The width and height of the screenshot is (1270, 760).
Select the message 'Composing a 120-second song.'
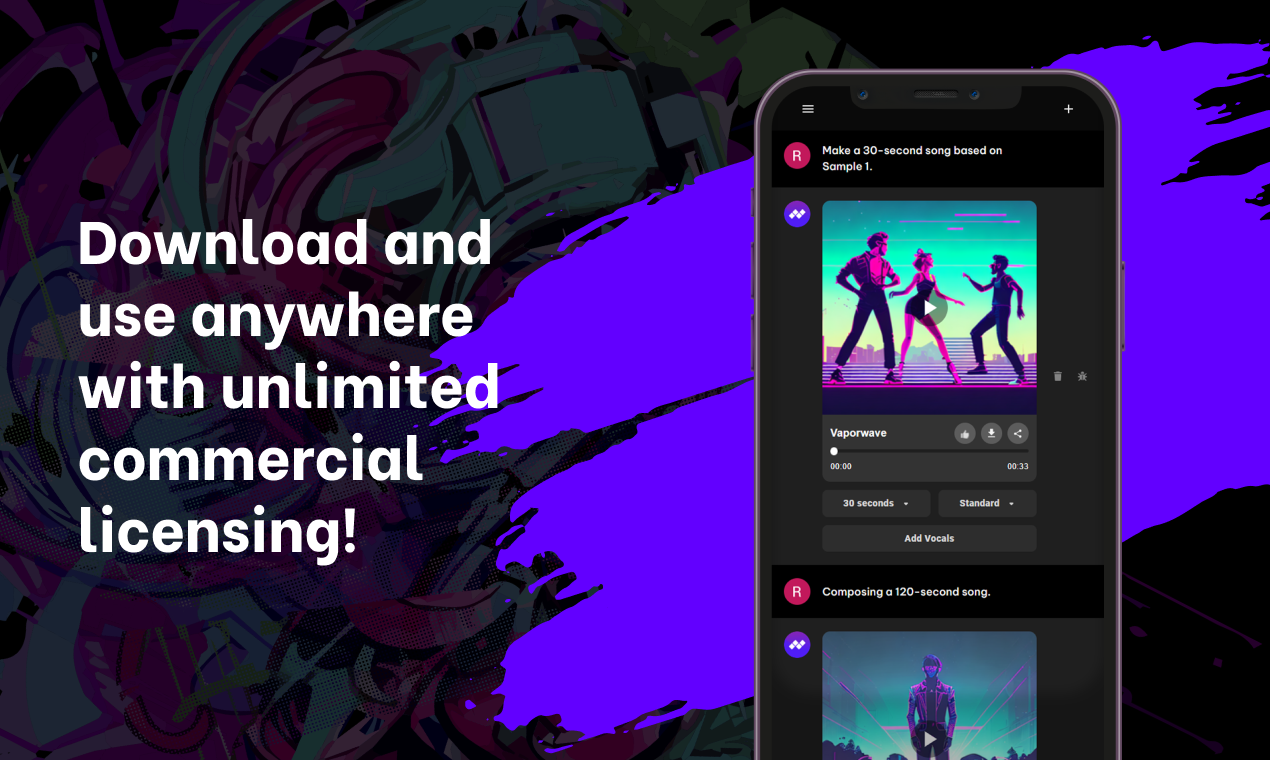click(906, 592)
